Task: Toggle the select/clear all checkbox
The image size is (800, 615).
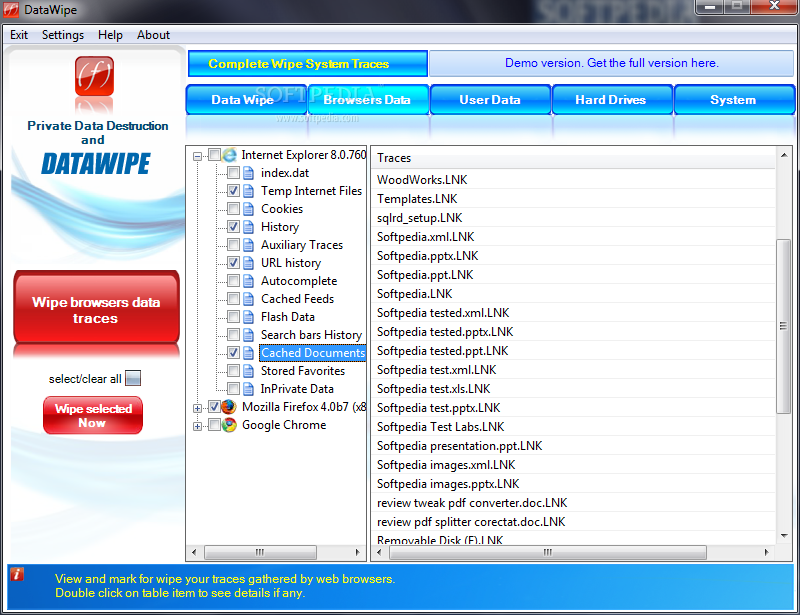Action: [133, 378]
